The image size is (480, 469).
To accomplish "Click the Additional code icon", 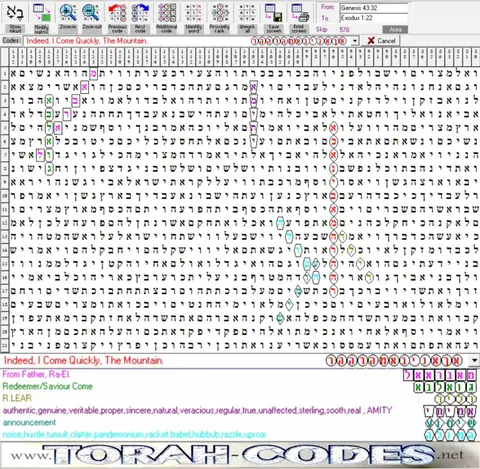I will pyautogui.click(x=167, y=13).
